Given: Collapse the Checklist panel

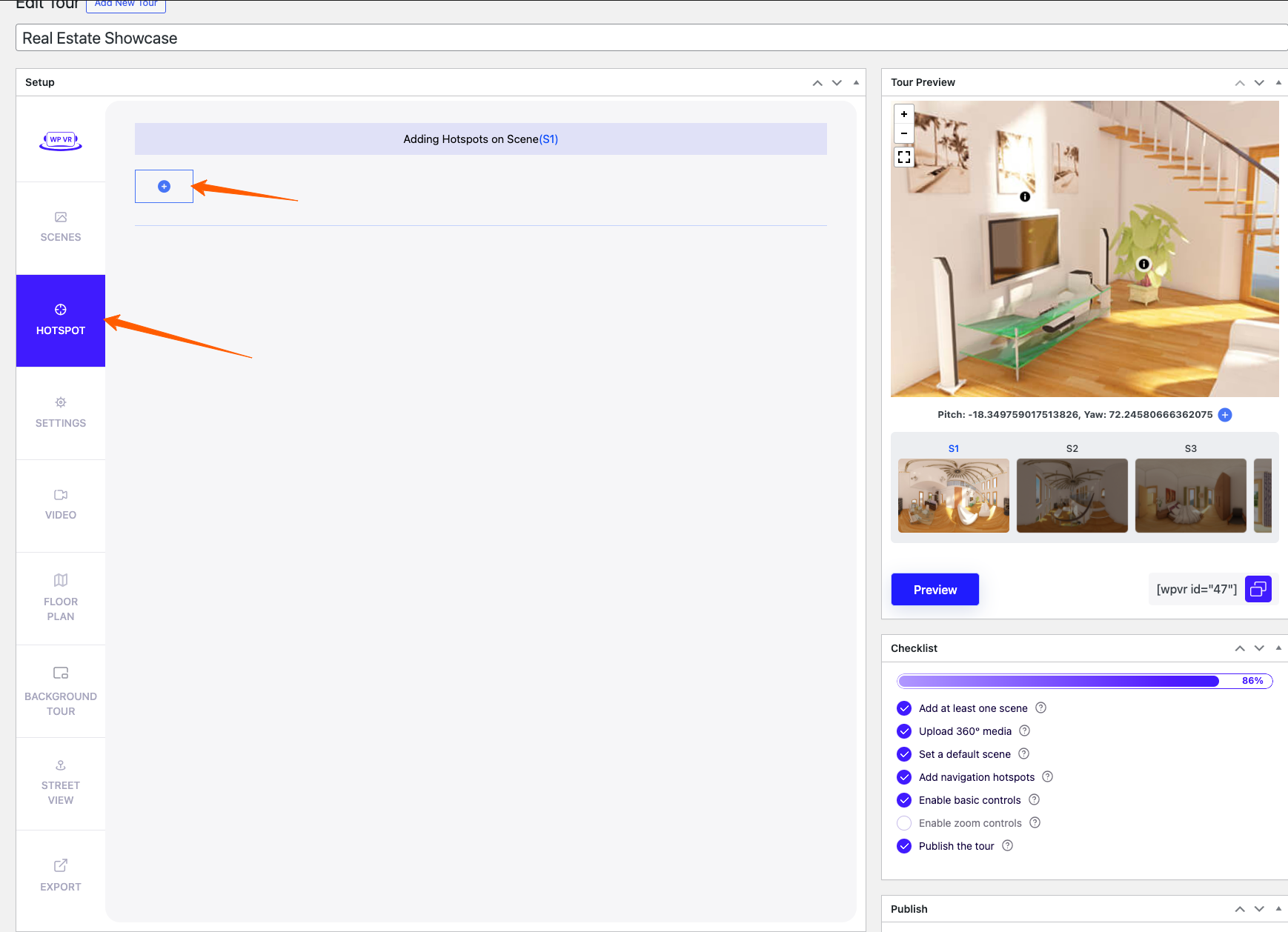Looking at the screenshot, I should click(x=1278, y=648).
